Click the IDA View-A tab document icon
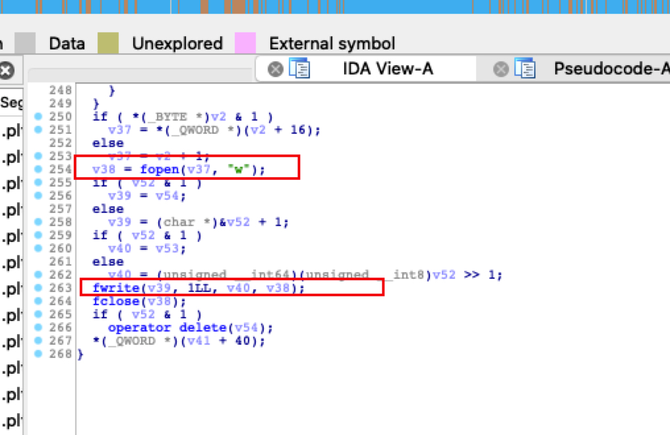The image size is (670, 435). coord(301,69)
